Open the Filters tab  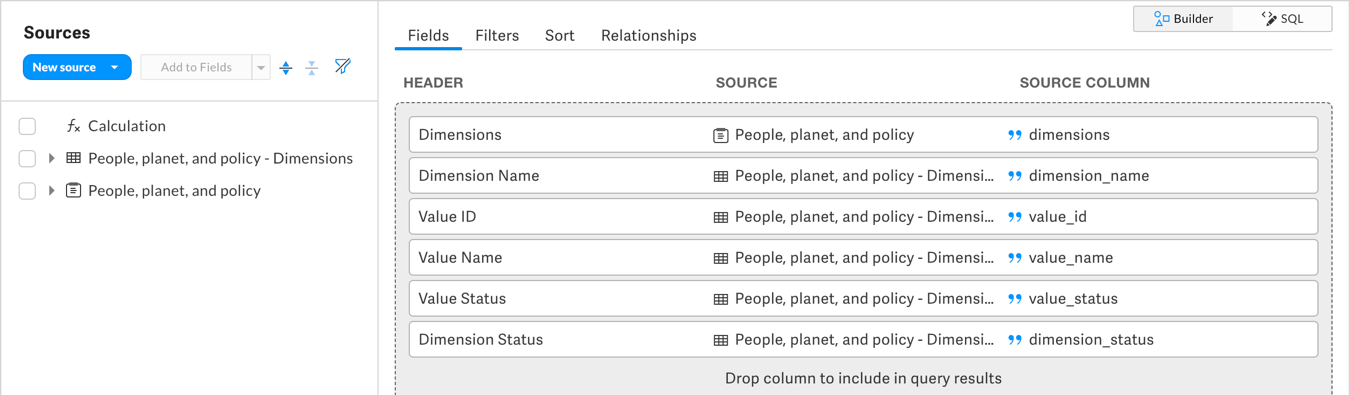click(x=497, y=35)
